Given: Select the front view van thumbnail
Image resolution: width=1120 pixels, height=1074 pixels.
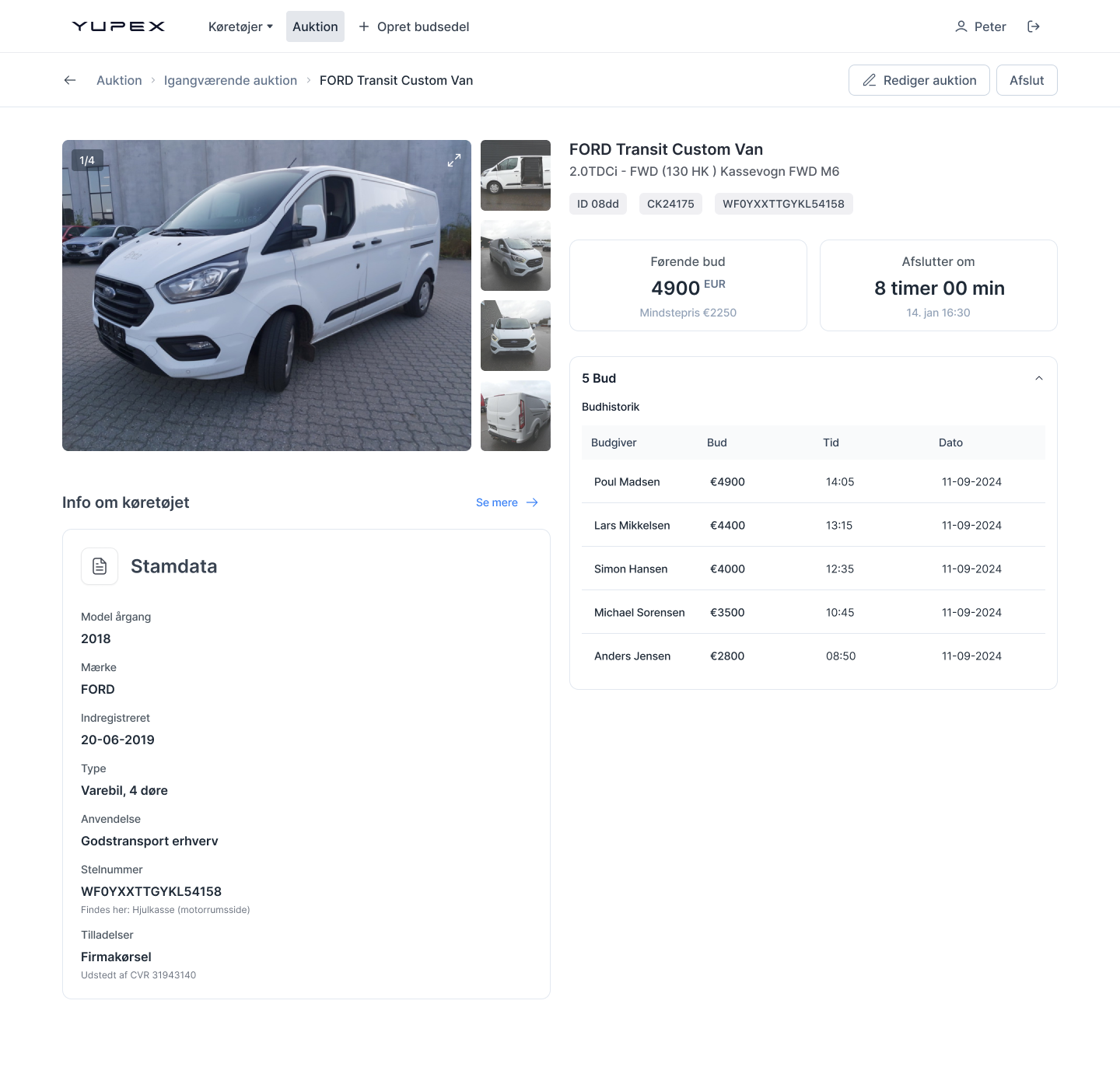Looking at the screenshot, I should [516, 335].
